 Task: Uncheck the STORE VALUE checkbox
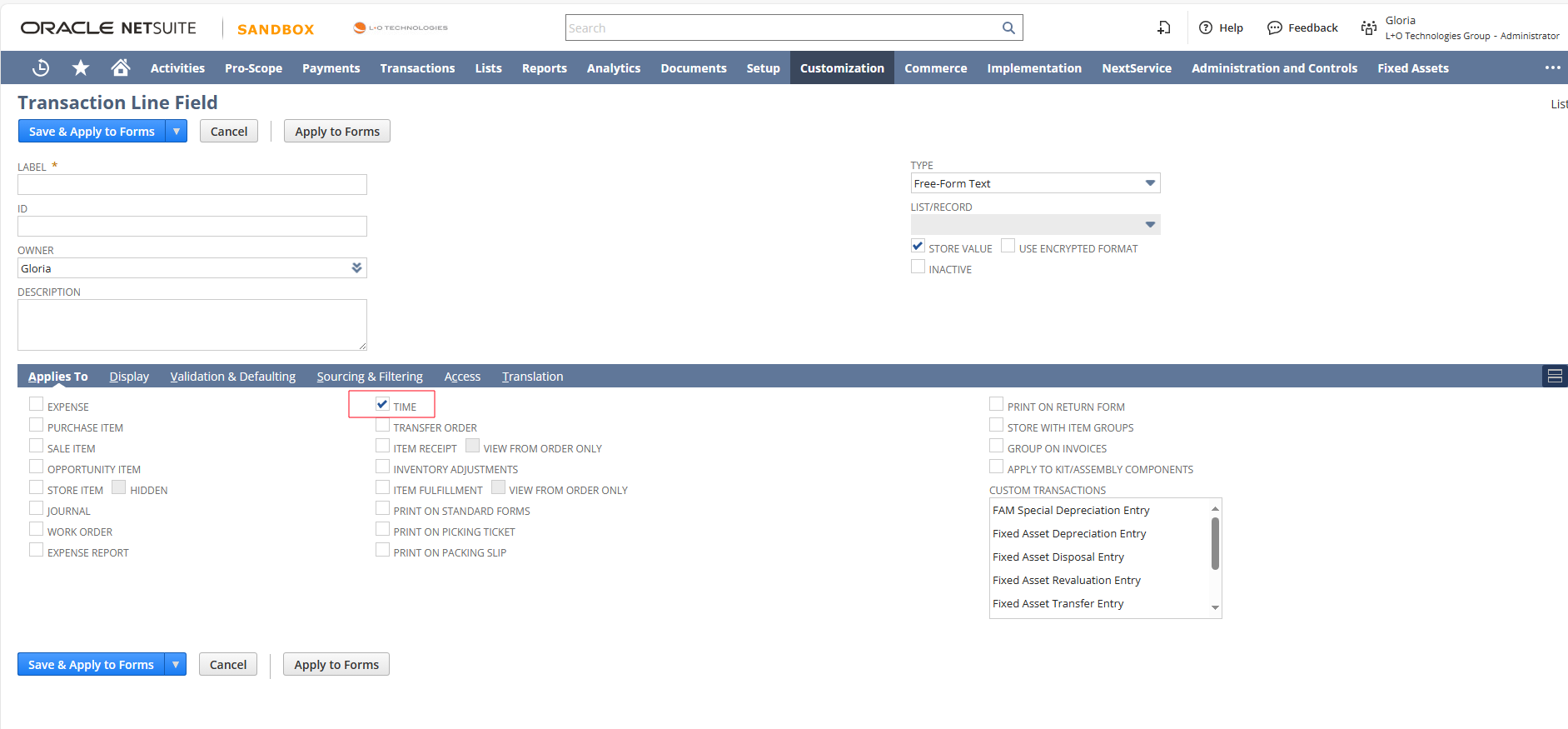(x=918, y=247)
